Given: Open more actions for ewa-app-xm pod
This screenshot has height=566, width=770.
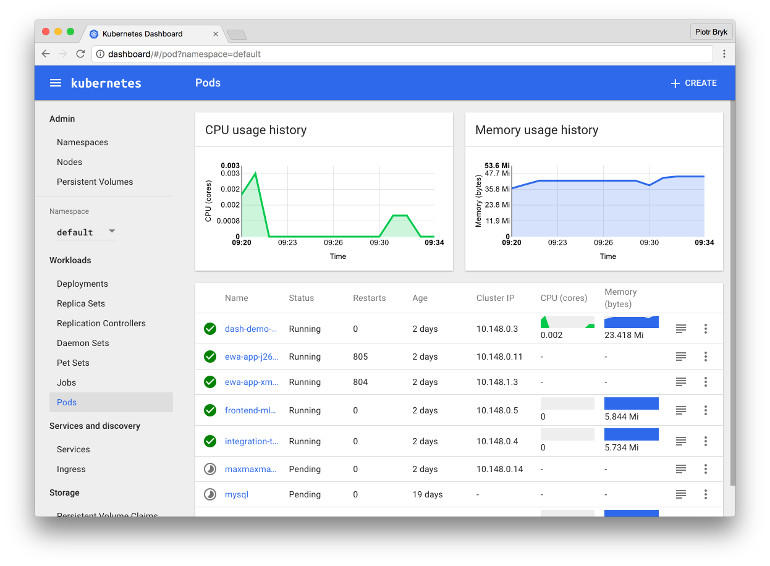Looking at the screenshot, I should (706, 381).
